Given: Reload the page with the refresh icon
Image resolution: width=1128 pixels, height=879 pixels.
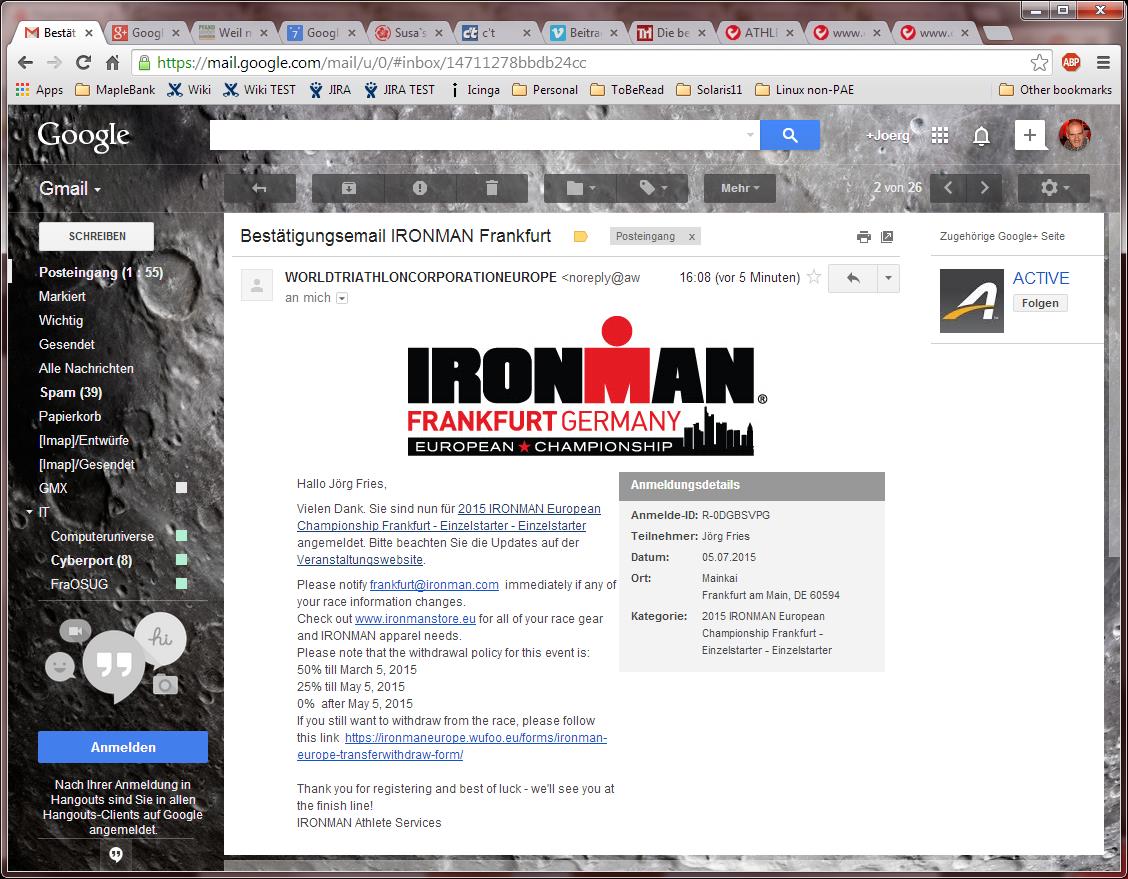Looking at the screenshot, I should [83, 63].
